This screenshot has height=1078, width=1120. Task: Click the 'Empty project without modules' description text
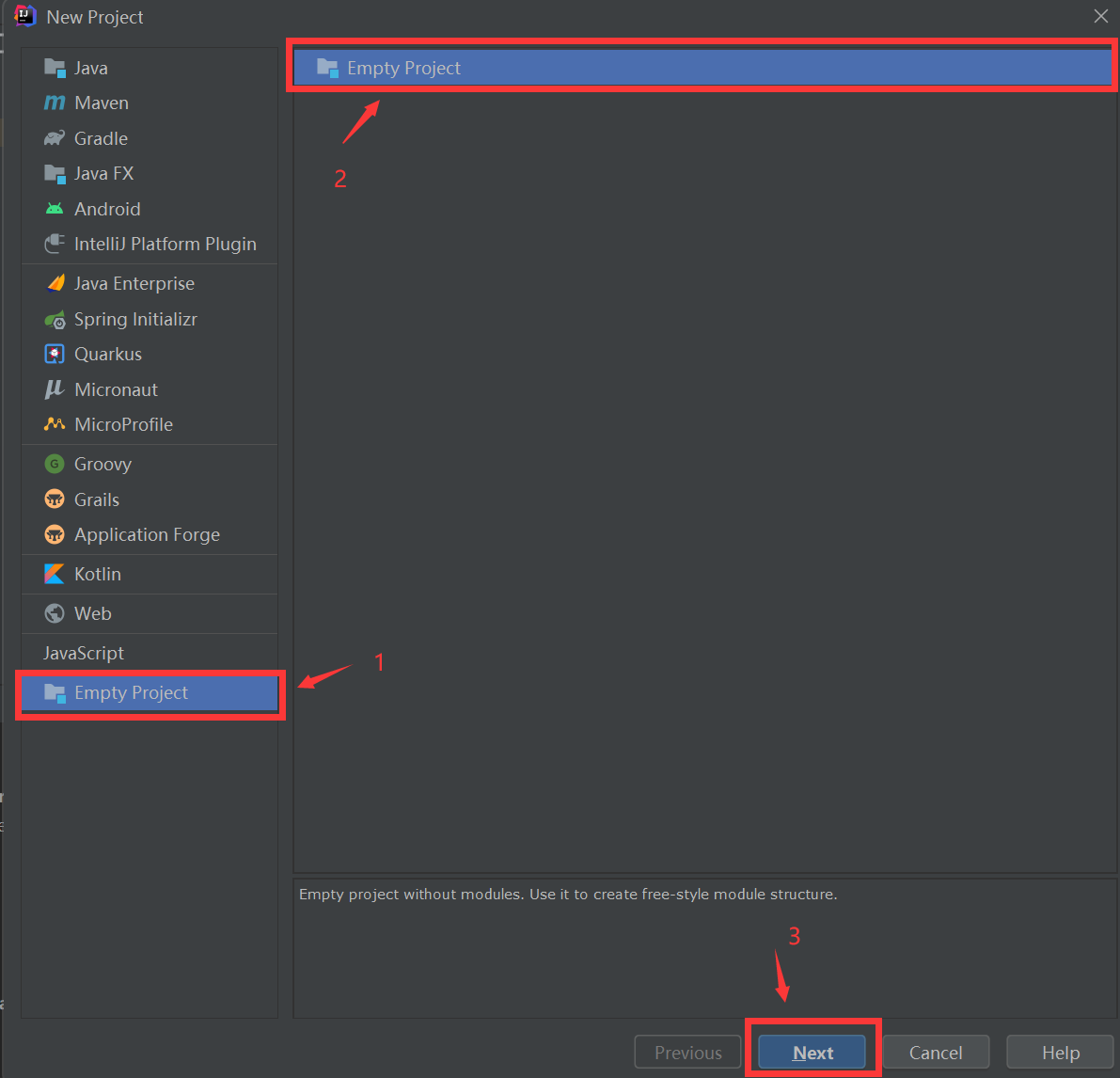pyautogui.click(x=568, y=895)
